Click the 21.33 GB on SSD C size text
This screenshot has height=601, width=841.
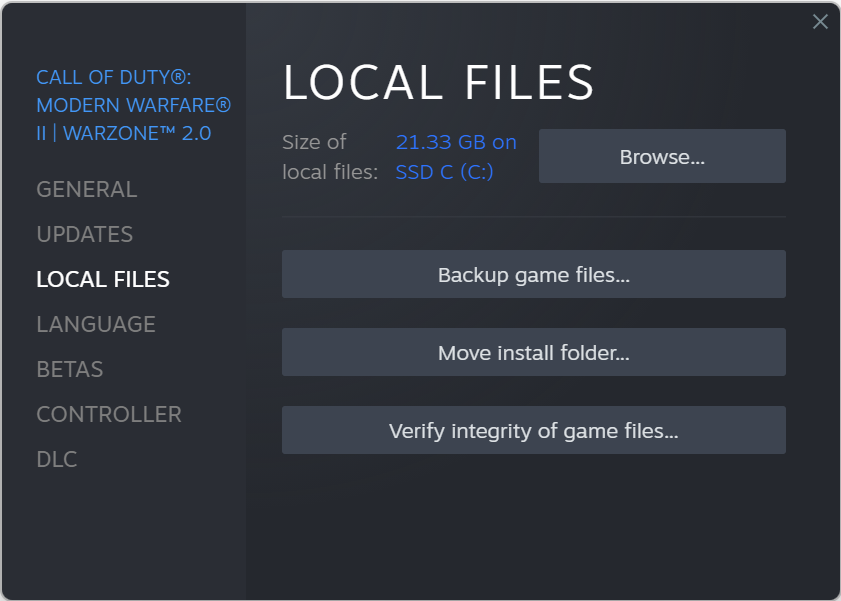456,157
